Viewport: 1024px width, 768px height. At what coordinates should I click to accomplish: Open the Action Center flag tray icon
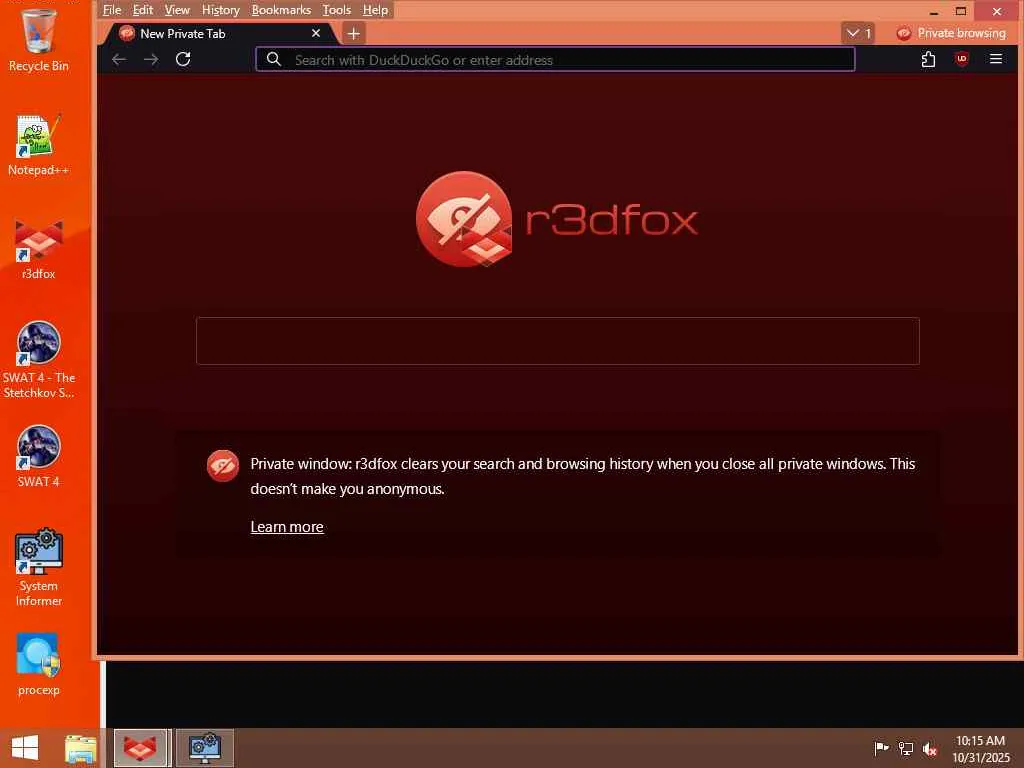tap(881, 748)
